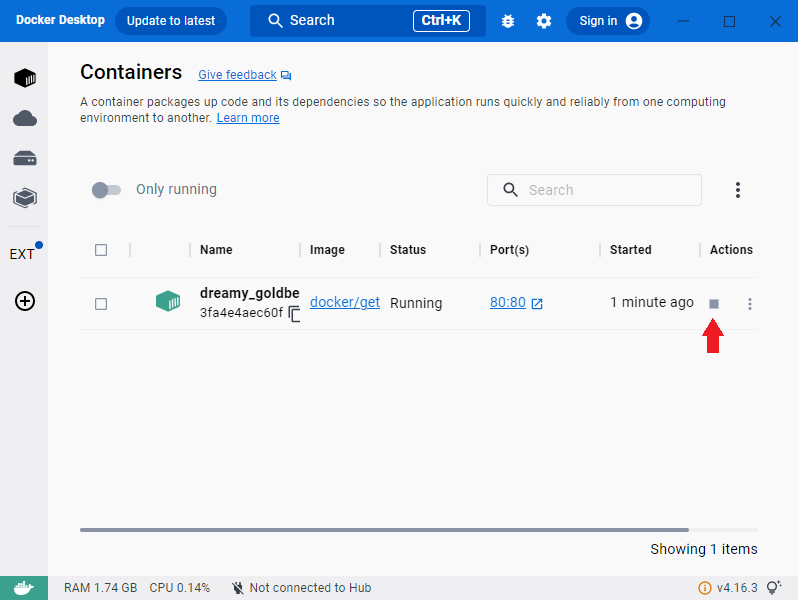Open the docker/get image link

click(x=345, y=302)
